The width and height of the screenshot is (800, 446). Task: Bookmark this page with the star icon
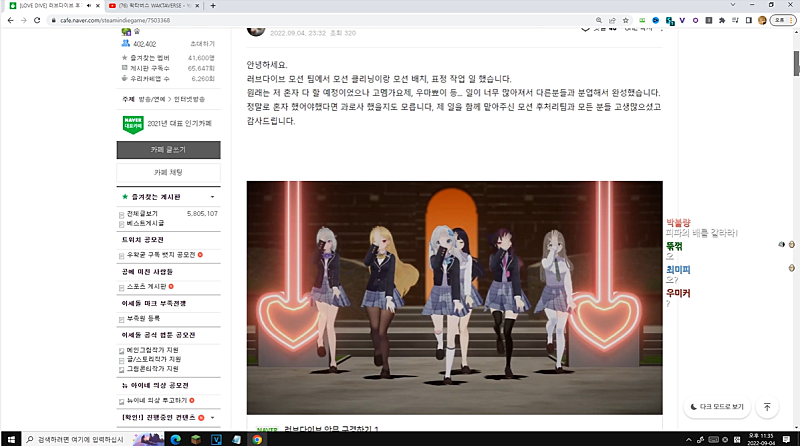click(626, 20)
